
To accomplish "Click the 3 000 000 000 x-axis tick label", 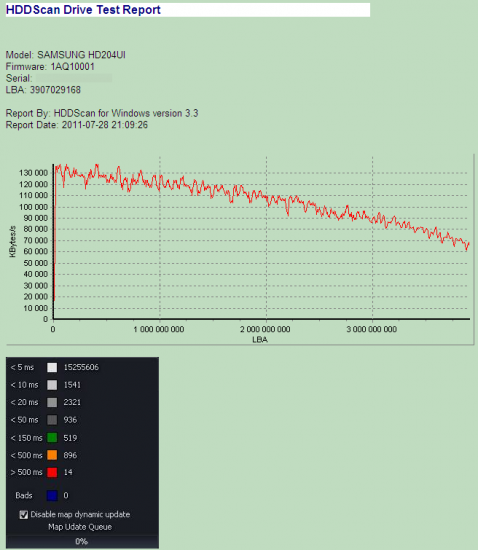I will 372,329.
